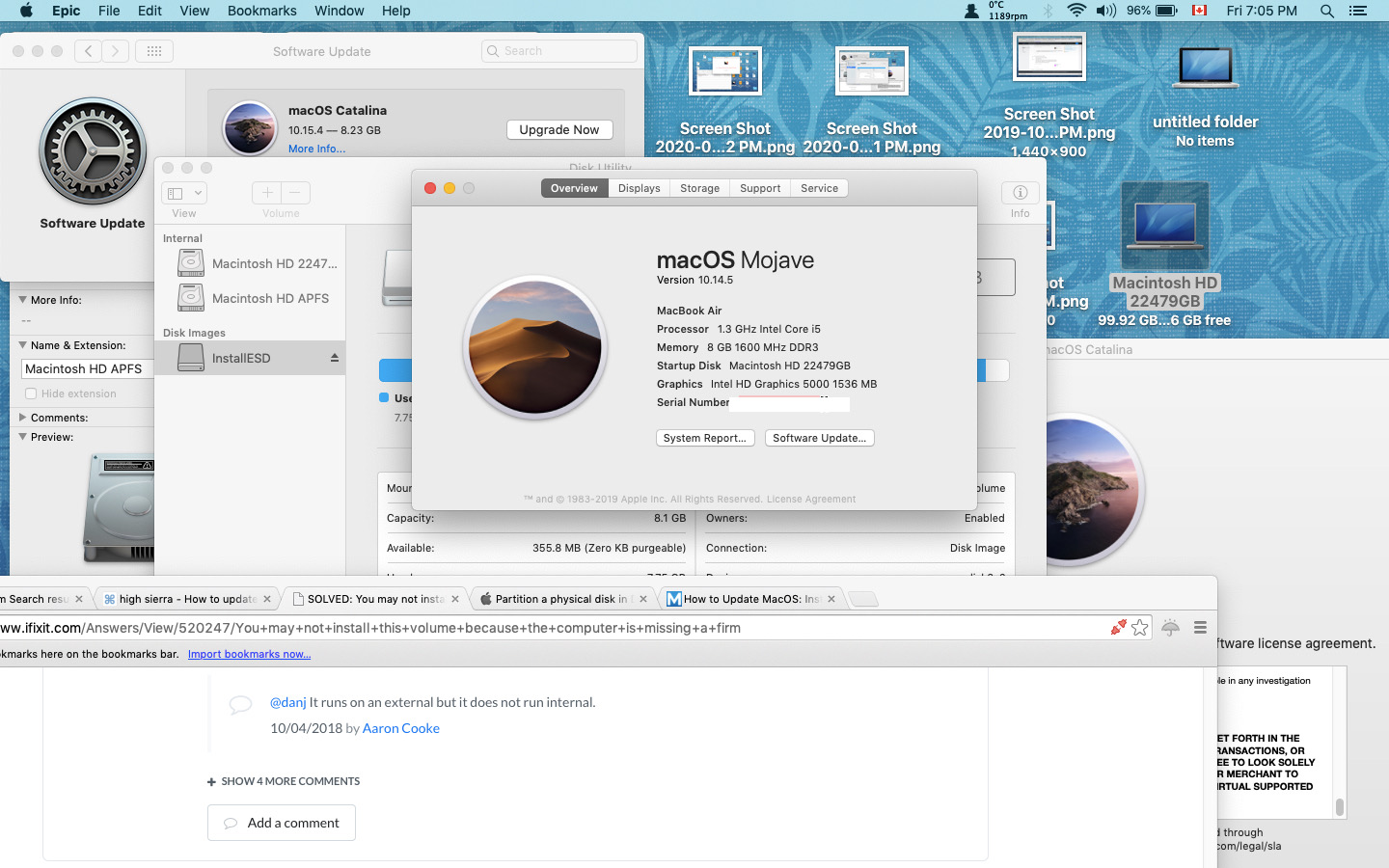Select the Overview tab
Screen dimensions: 1389x868
click(x=575, y=188)
